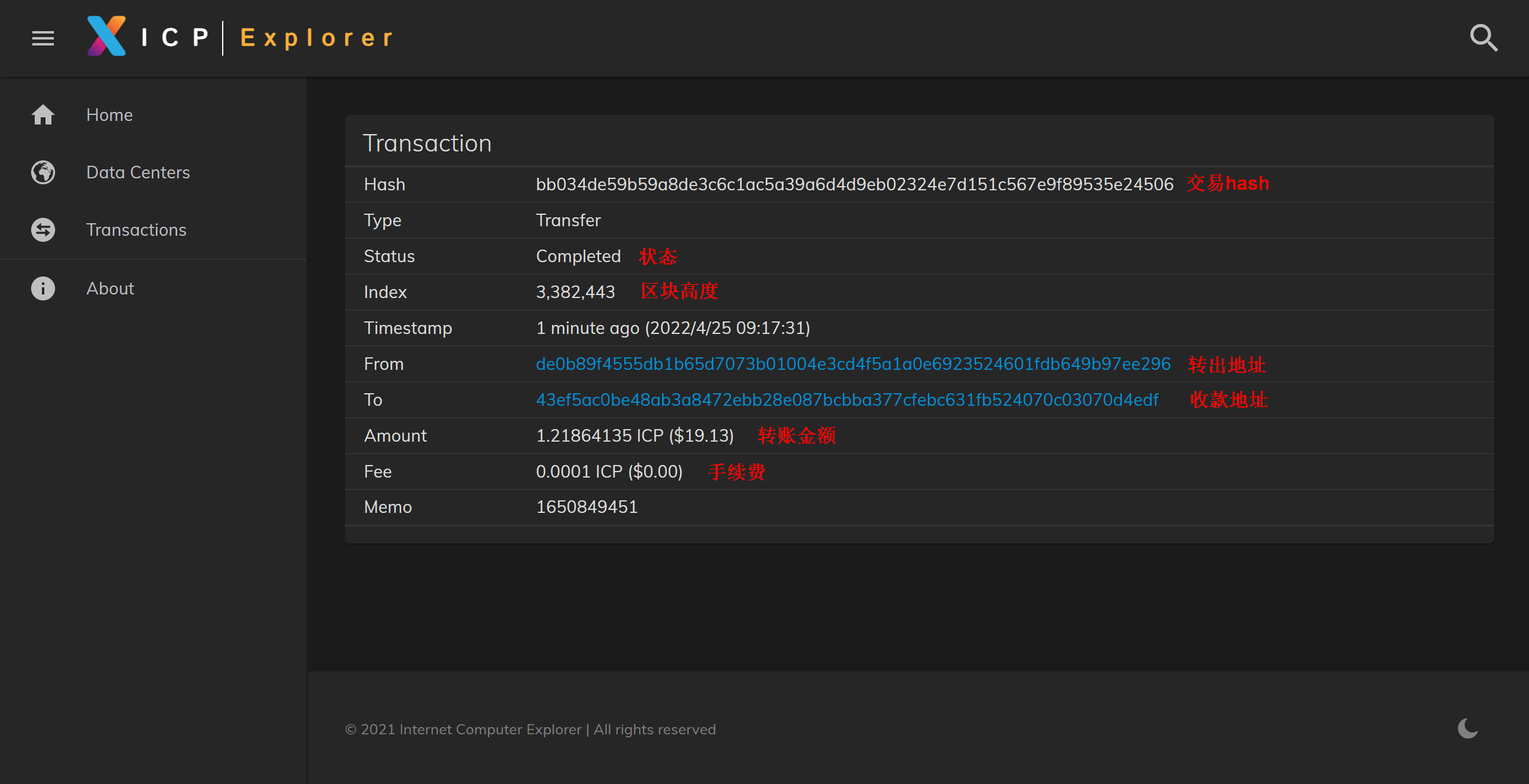The height and width of the screenshot is (784, 1529).
Task: Click the Memo value 1650849451
Action: point(587,507)
